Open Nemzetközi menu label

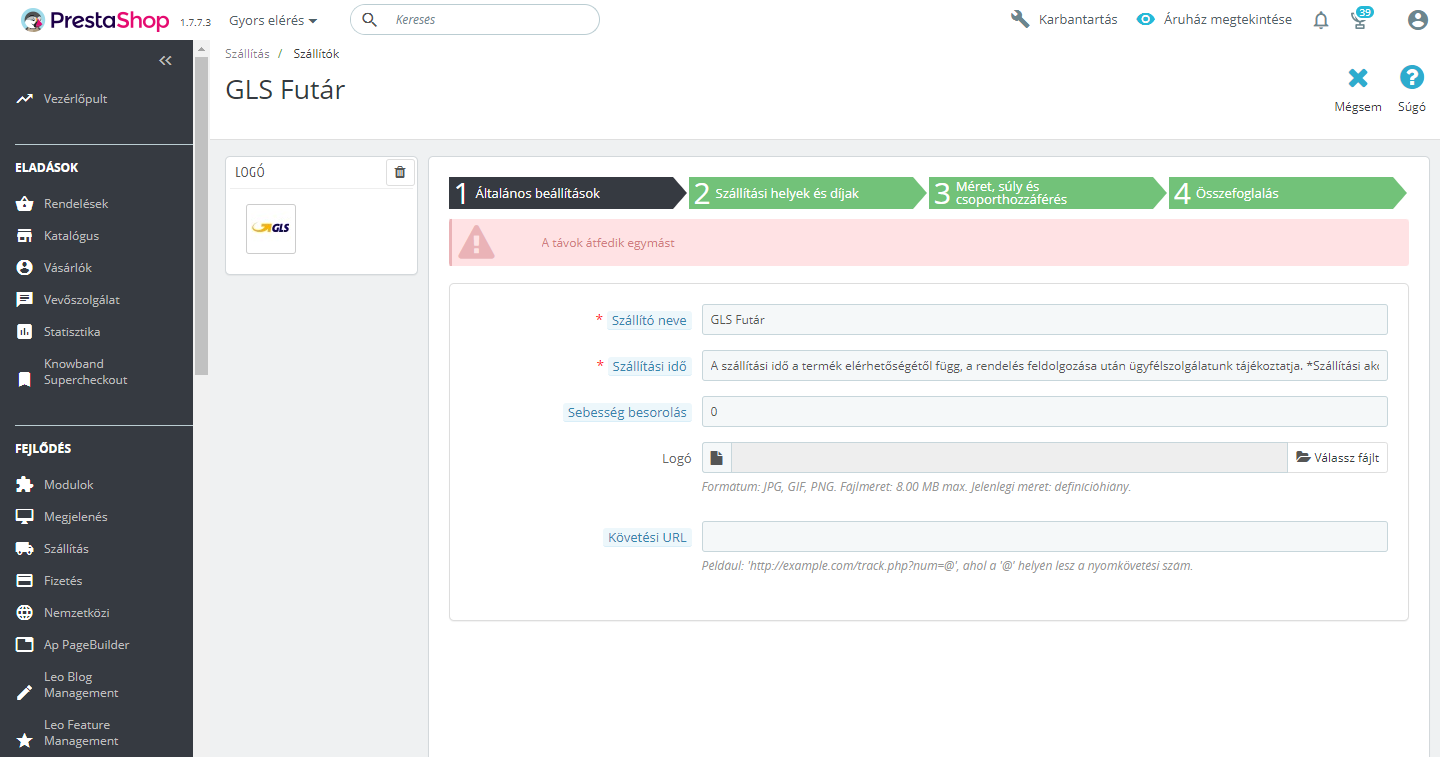pyautogui.click(x=77, y=613)
